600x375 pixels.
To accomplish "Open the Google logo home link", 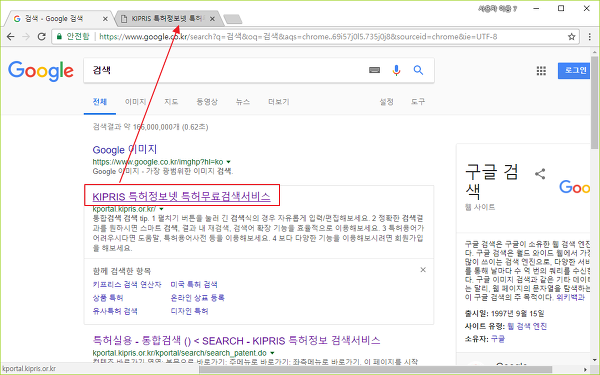I will 41,71.
